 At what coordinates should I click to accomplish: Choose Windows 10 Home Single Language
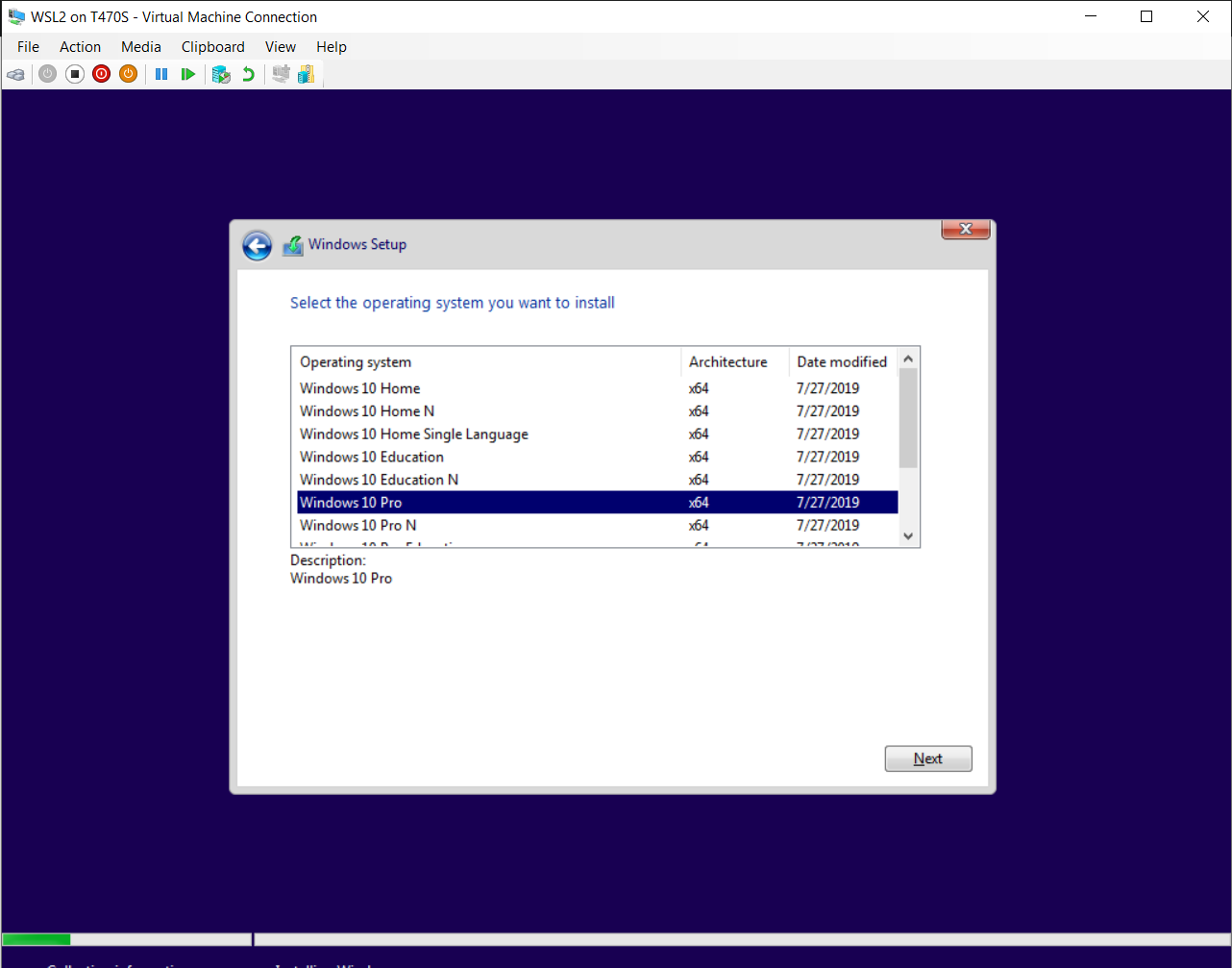[x=413, y=434]
